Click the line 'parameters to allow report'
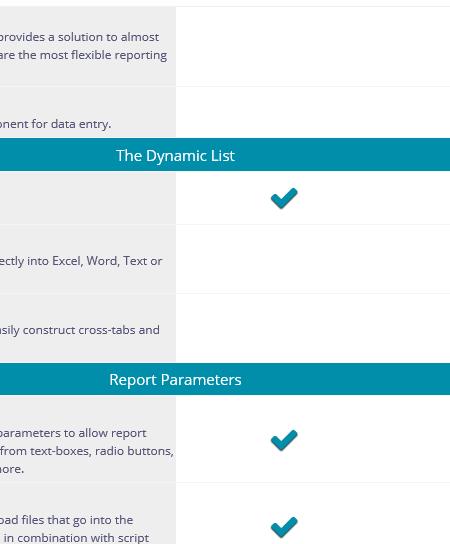The width and height of the screenshot is (450, 544). 73,433
